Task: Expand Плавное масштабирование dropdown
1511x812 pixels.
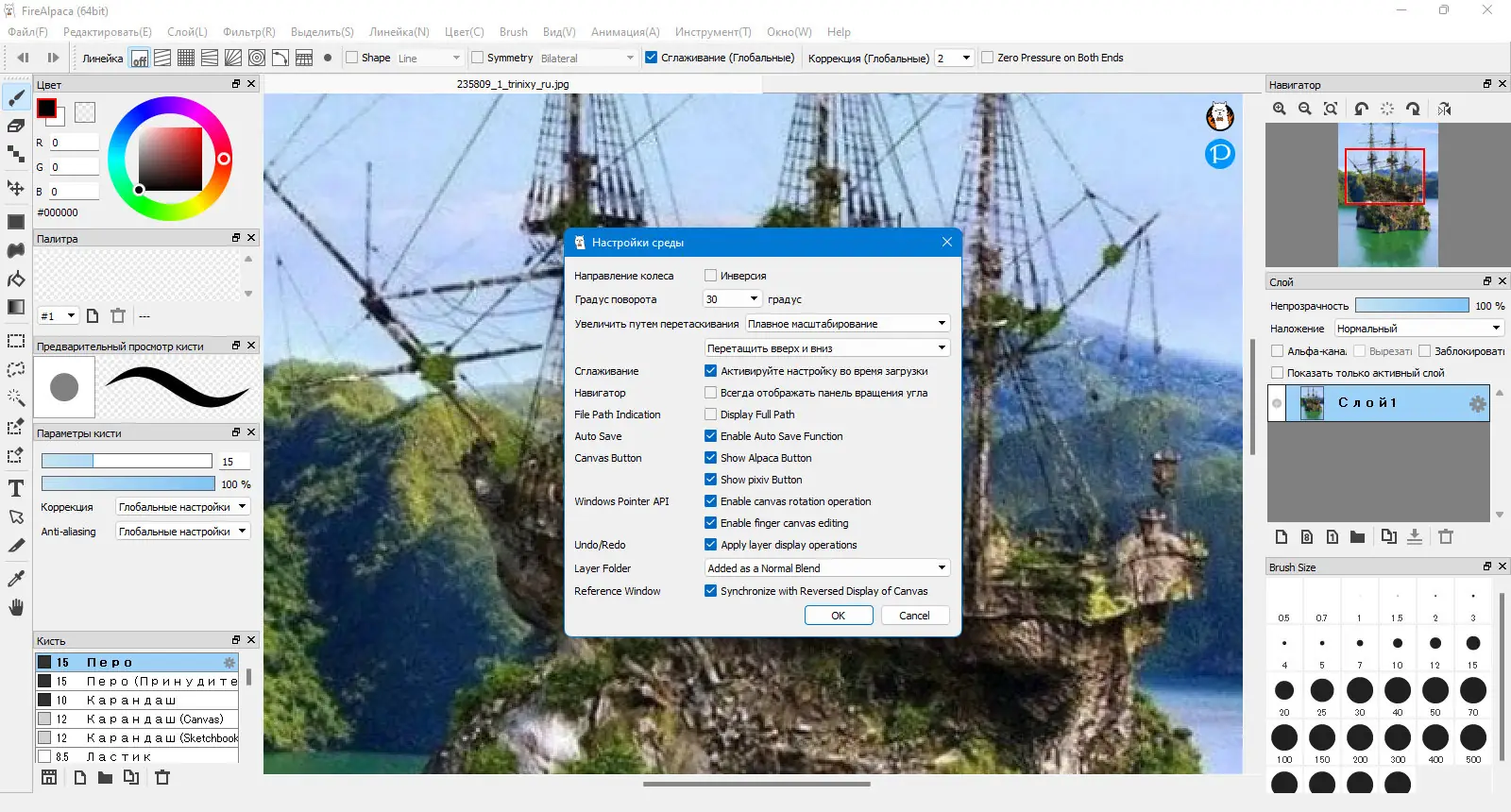Action: point(847,324)
